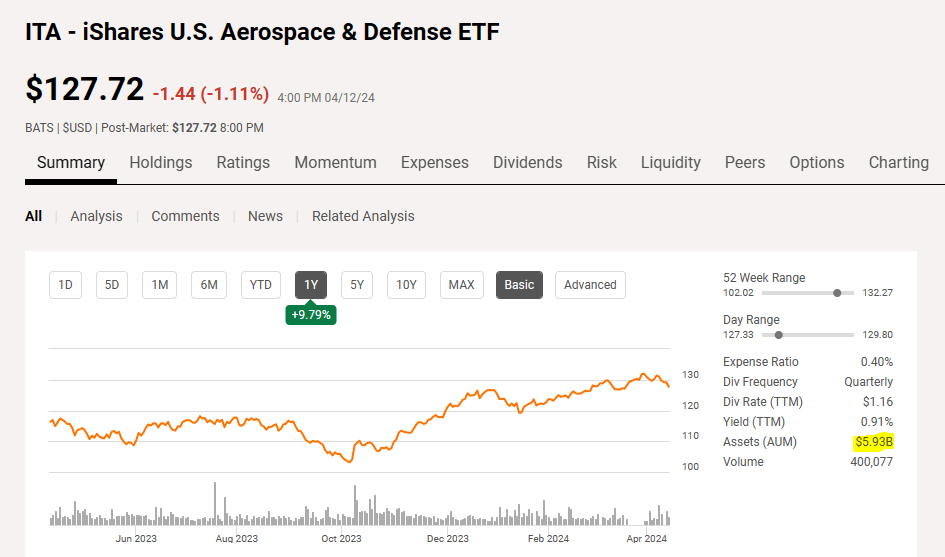Select Basic chart mode

(x=519, y=285)
